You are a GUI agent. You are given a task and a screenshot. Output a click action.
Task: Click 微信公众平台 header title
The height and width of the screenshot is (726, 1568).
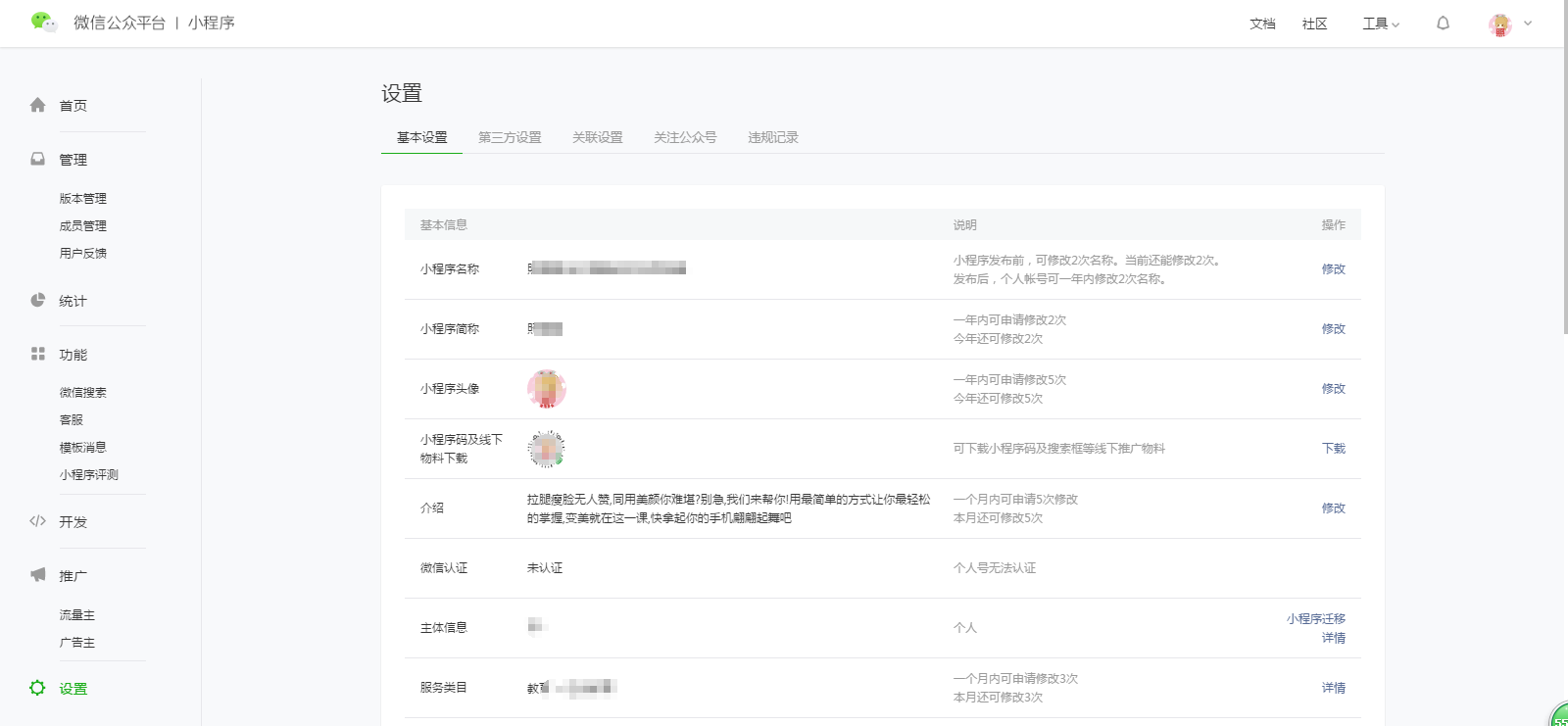120,23
